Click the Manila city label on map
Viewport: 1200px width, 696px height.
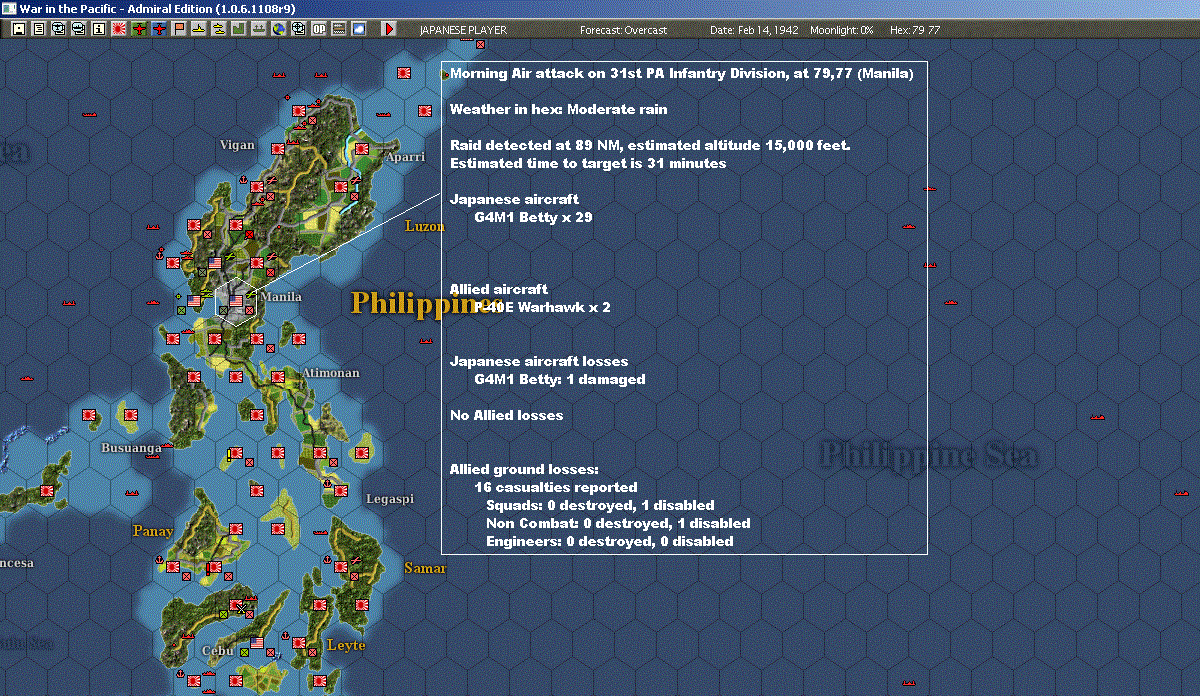point(281,297)
